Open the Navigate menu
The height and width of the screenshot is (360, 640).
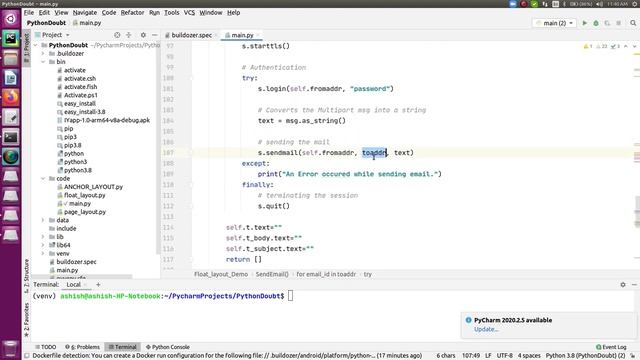84,13
